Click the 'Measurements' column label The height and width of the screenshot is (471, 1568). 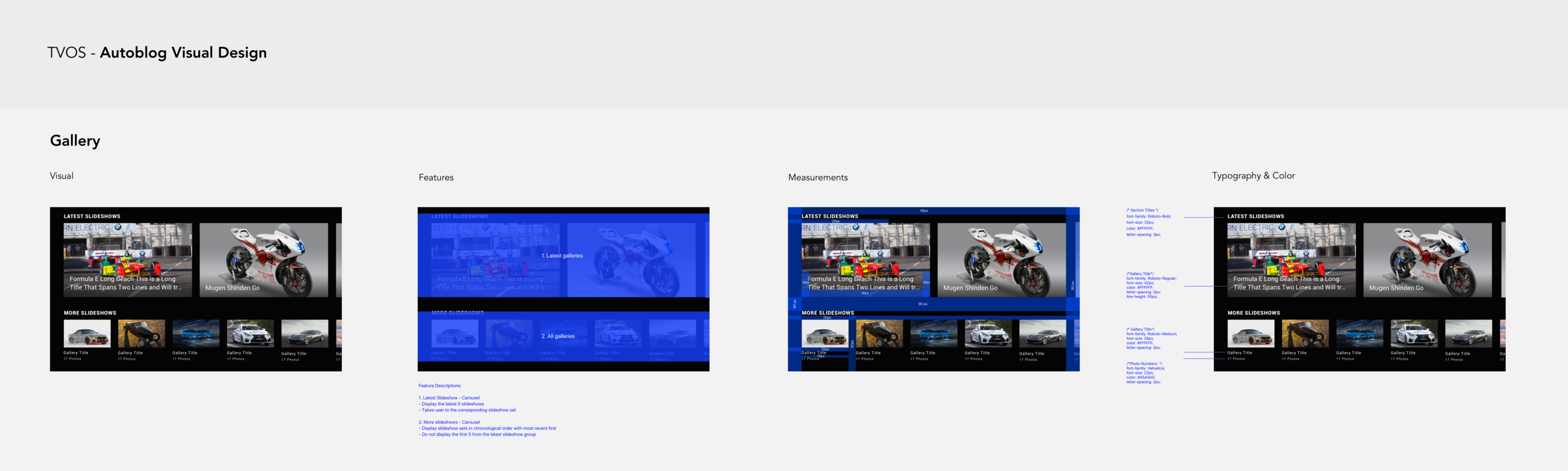point(818,177)
